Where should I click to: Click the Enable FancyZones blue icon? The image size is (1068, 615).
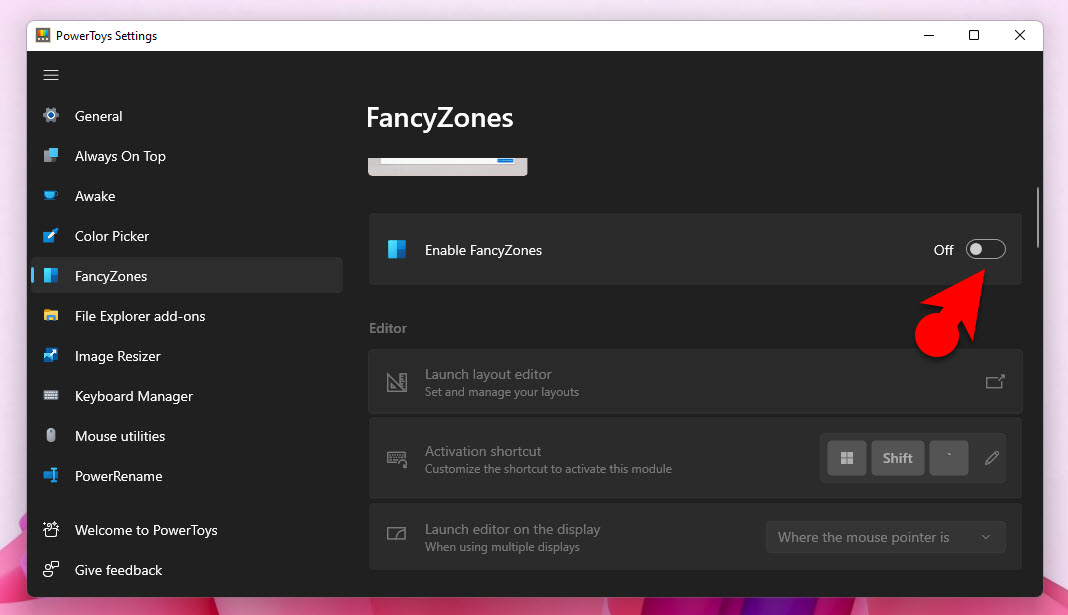tap(397, 249)
